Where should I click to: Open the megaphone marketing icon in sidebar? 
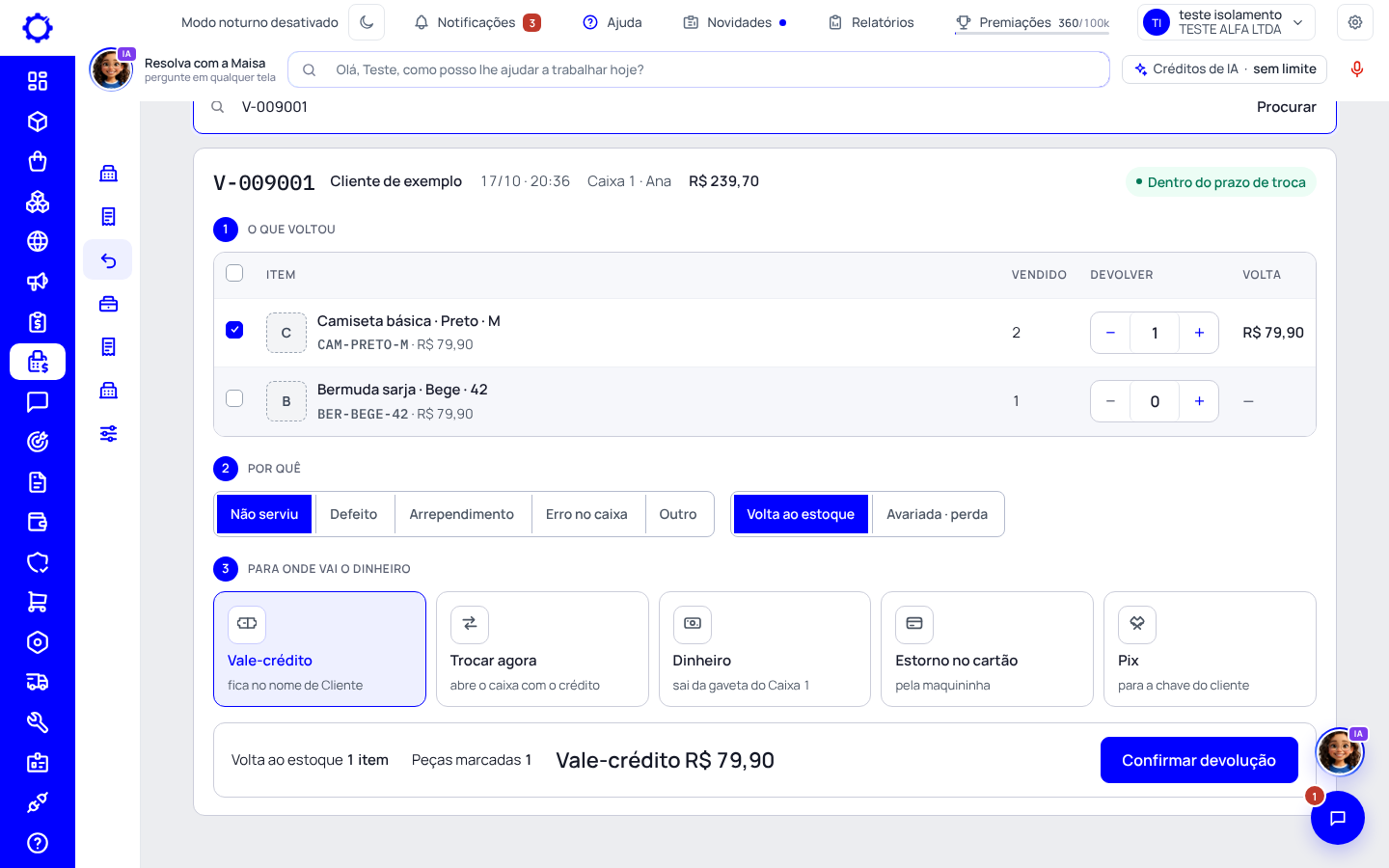coord(38,282)
